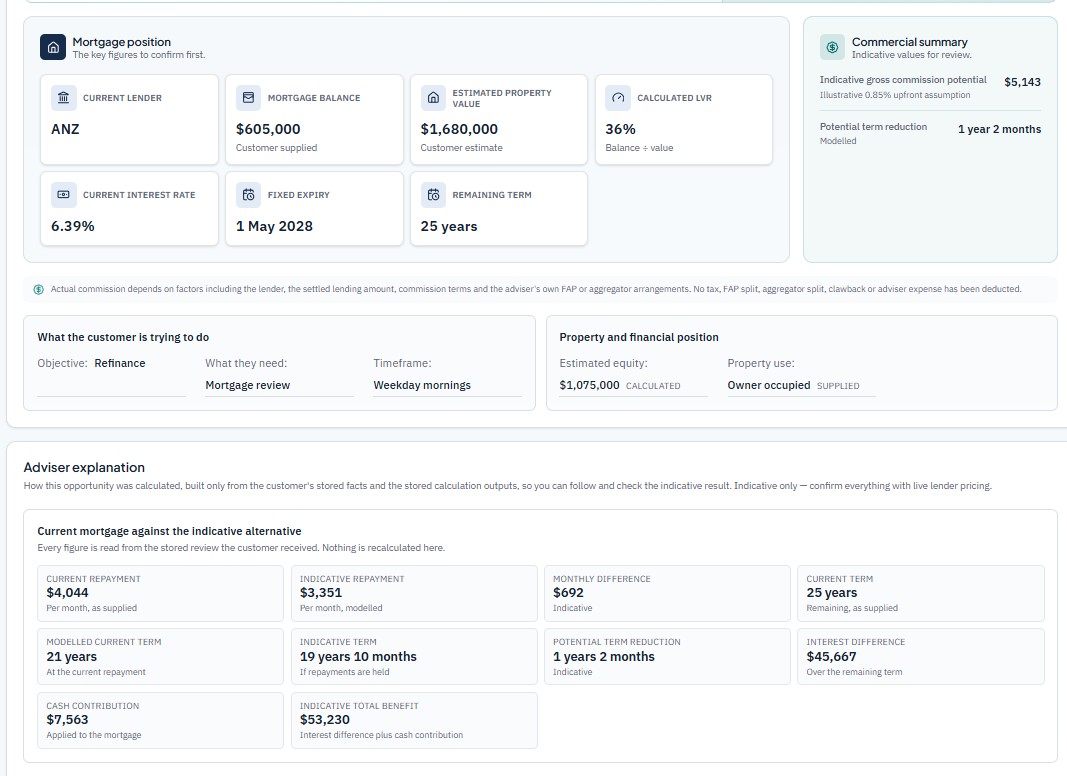1067x776 pixels.
Task: Click the Commercial summary dollar icon
Action: (832, 48)
